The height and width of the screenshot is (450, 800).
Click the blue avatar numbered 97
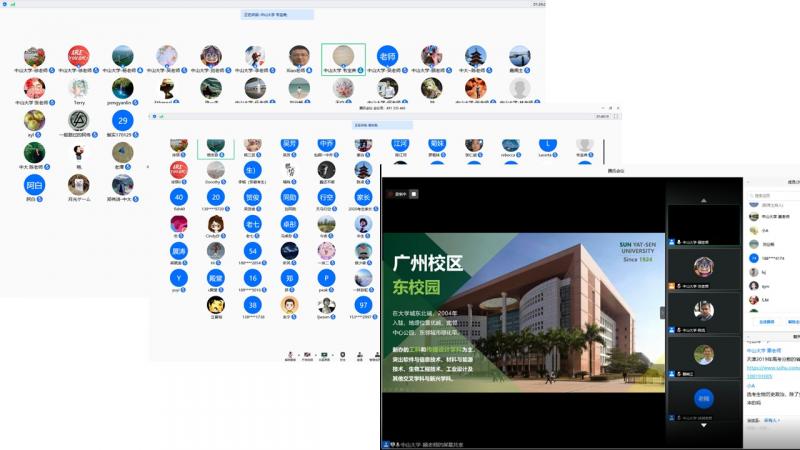363,305
